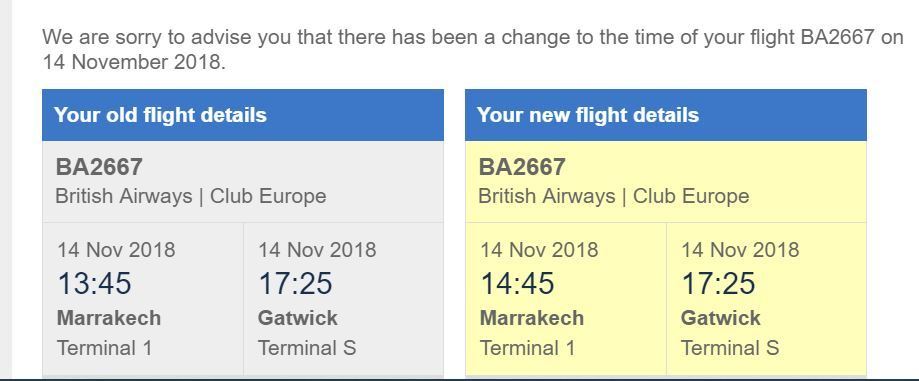
Task: Click the old departure date 14 Nov 2018
Action: click(116, 250)
